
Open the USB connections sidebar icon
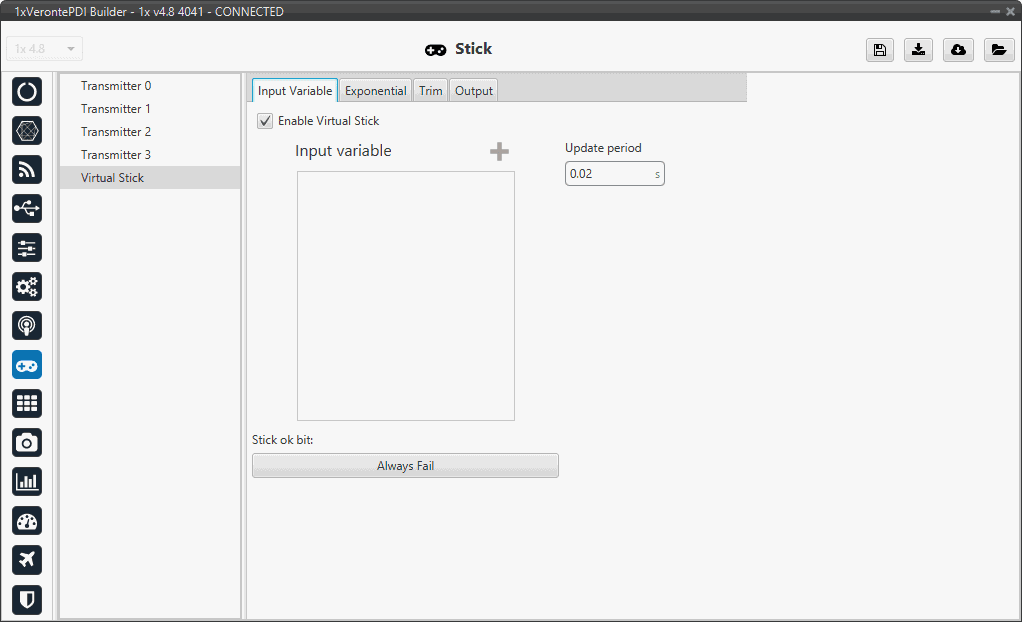(27, 208)
